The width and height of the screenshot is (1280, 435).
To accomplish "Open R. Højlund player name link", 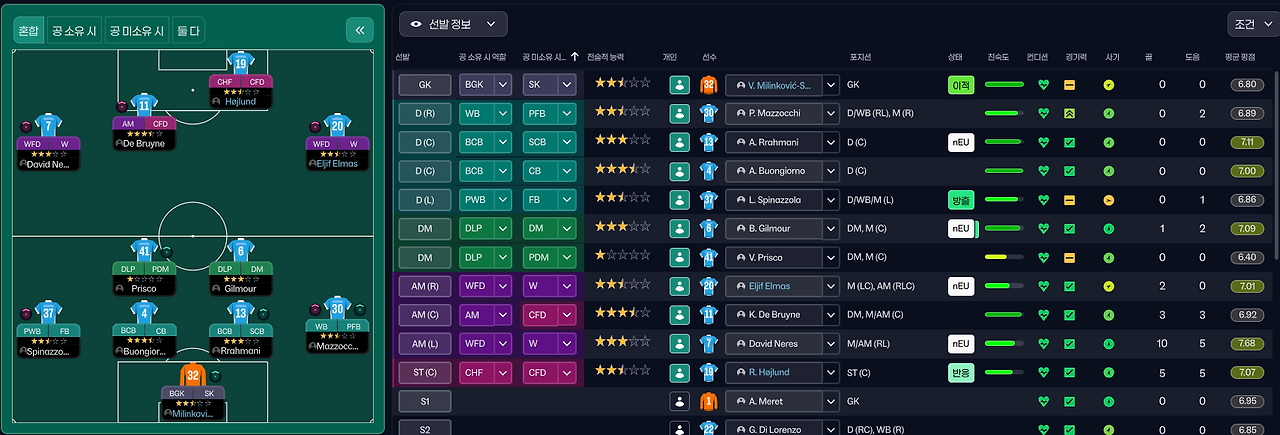I will (x=770, y=373).
